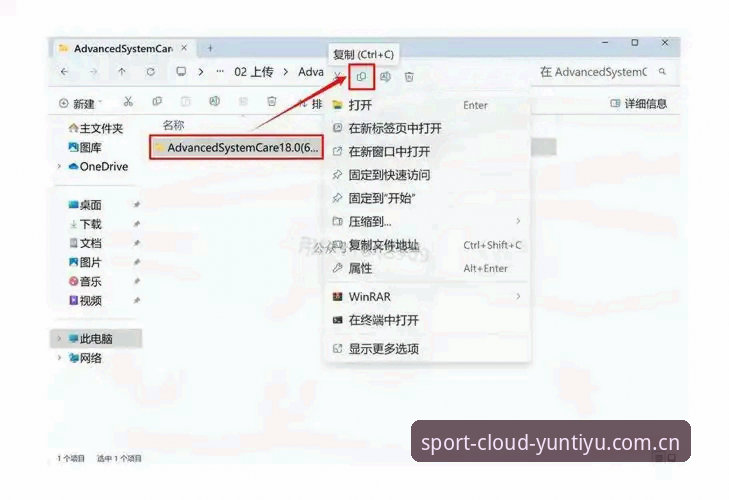Choose 打开 from context menu

(x=427, y=105)
